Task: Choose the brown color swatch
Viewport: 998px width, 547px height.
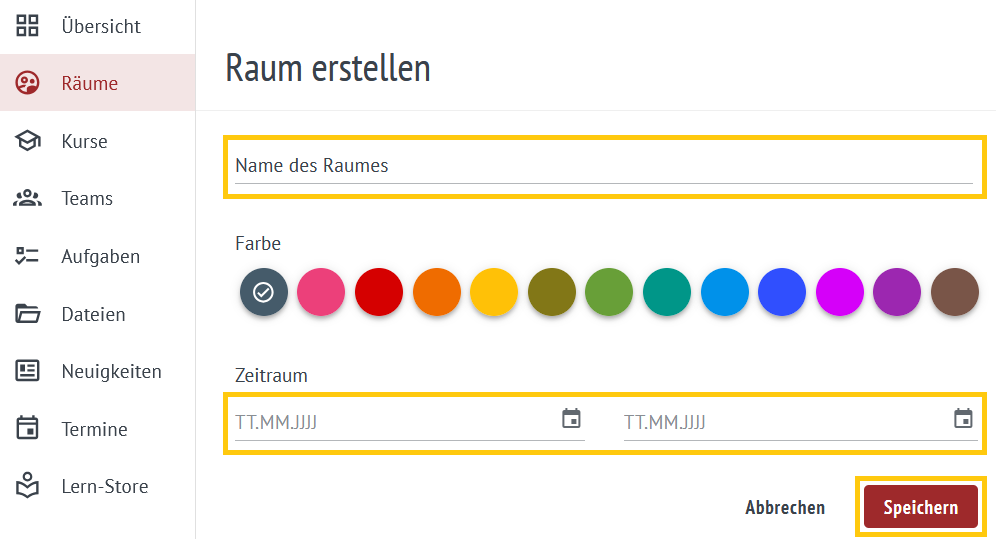Action: (955, 292)
